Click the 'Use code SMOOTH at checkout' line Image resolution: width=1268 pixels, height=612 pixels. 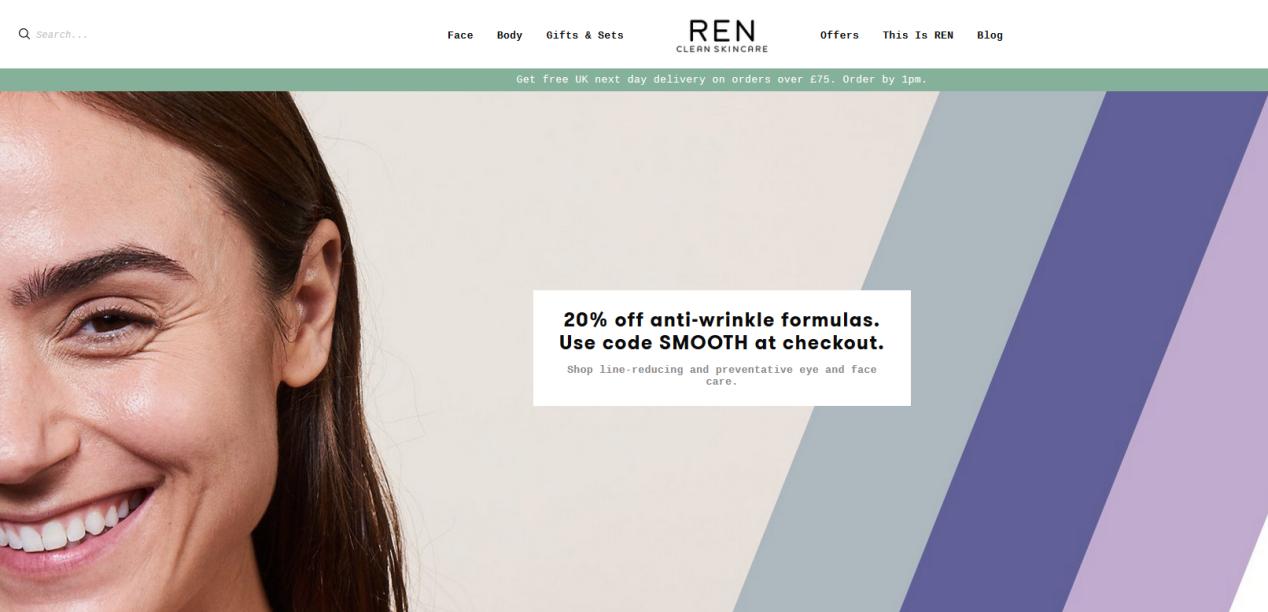point(721,343)
